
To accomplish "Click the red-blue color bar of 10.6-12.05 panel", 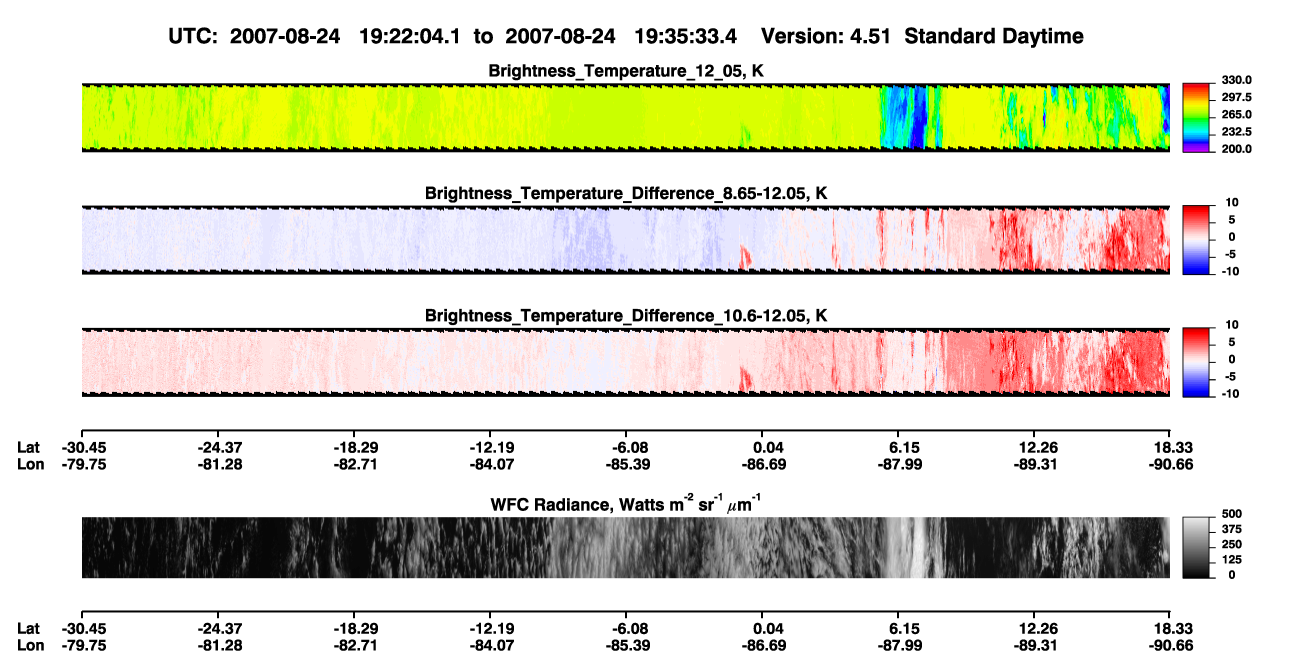I will 1196,361.
